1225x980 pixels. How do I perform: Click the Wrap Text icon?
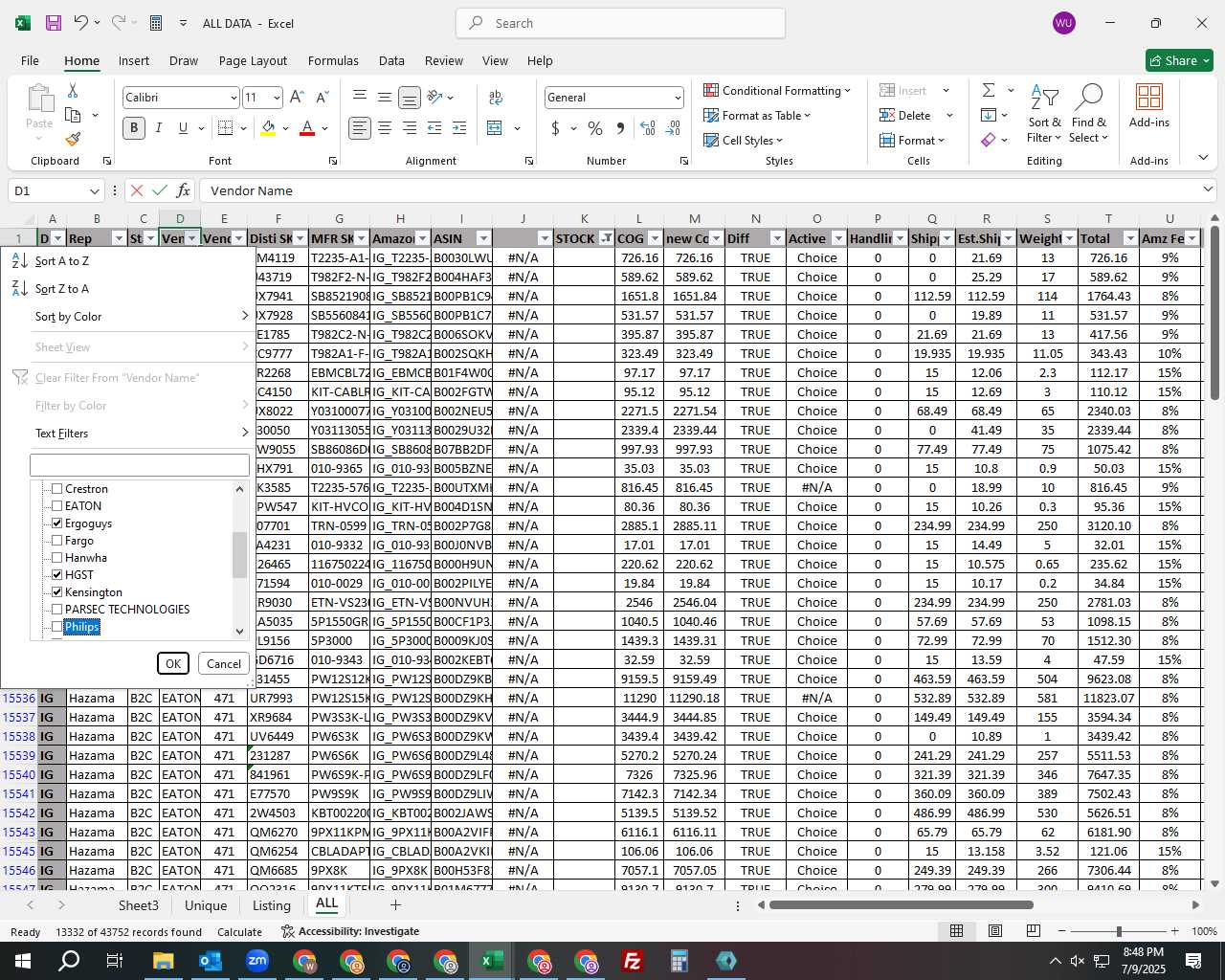coord(496,97)
